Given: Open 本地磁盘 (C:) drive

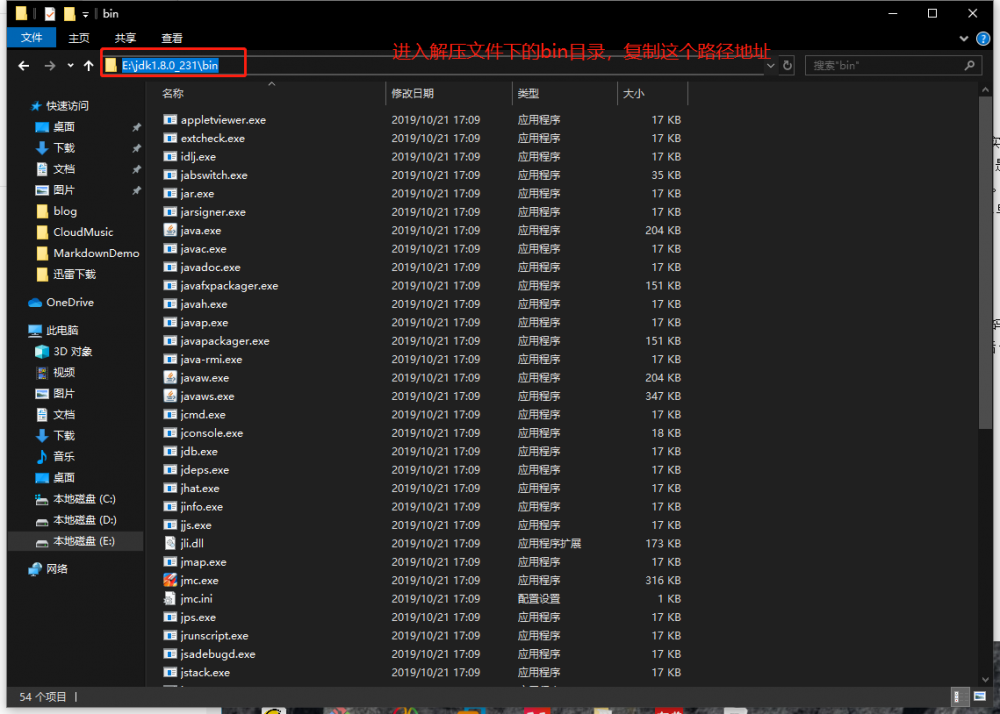Looking at the screenshot, I should [84, 499].
